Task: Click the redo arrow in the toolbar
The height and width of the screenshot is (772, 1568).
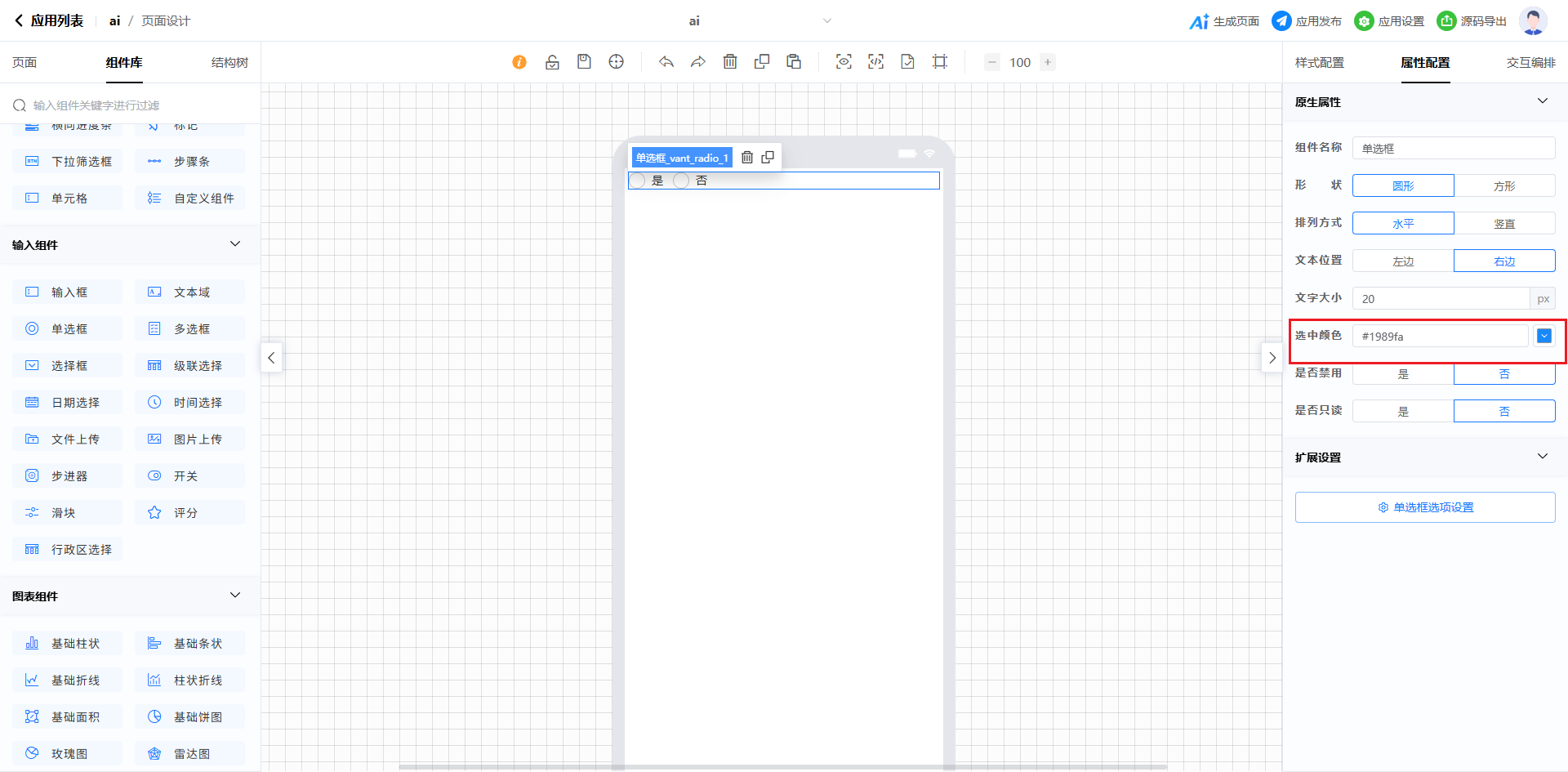Action: tap(697, 62)
